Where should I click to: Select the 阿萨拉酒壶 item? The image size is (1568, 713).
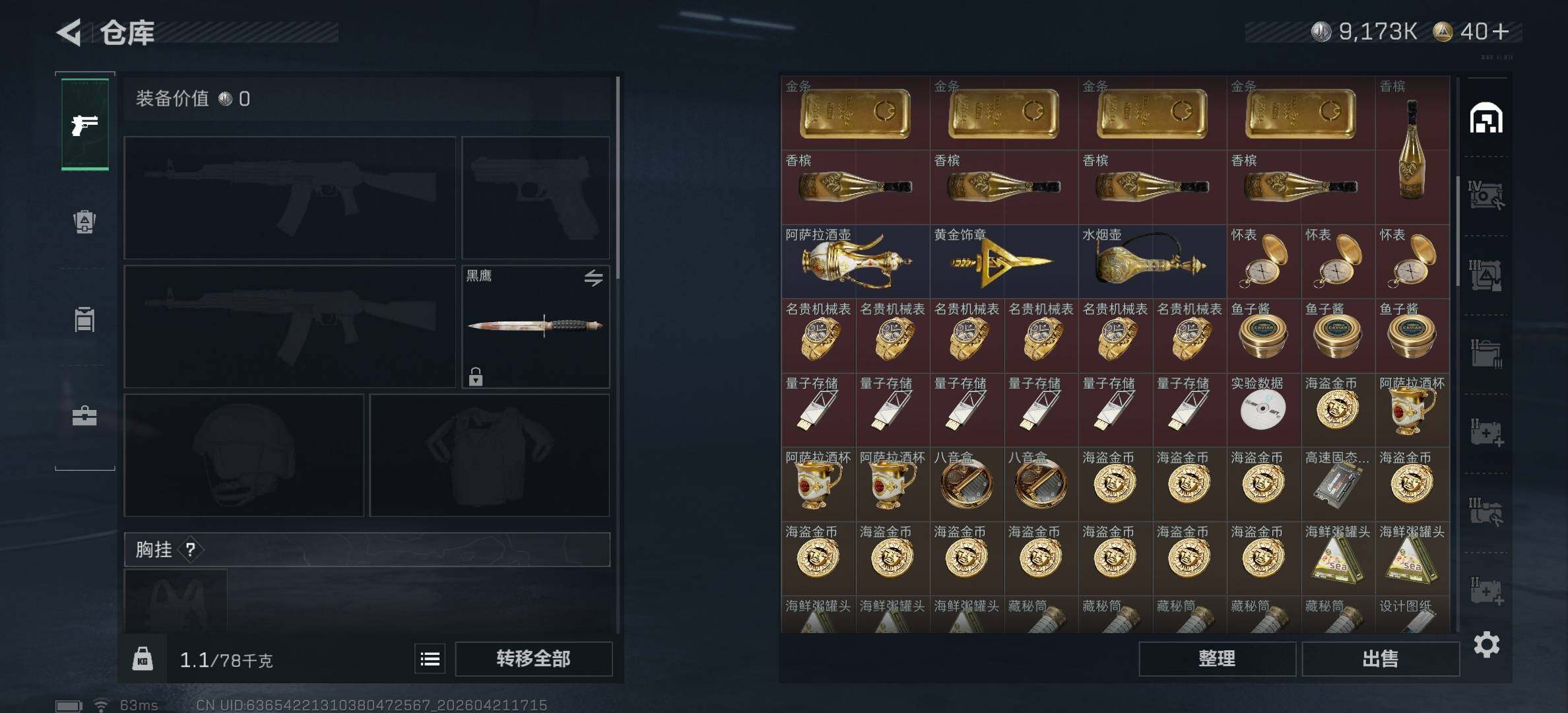tap(855, 261)
